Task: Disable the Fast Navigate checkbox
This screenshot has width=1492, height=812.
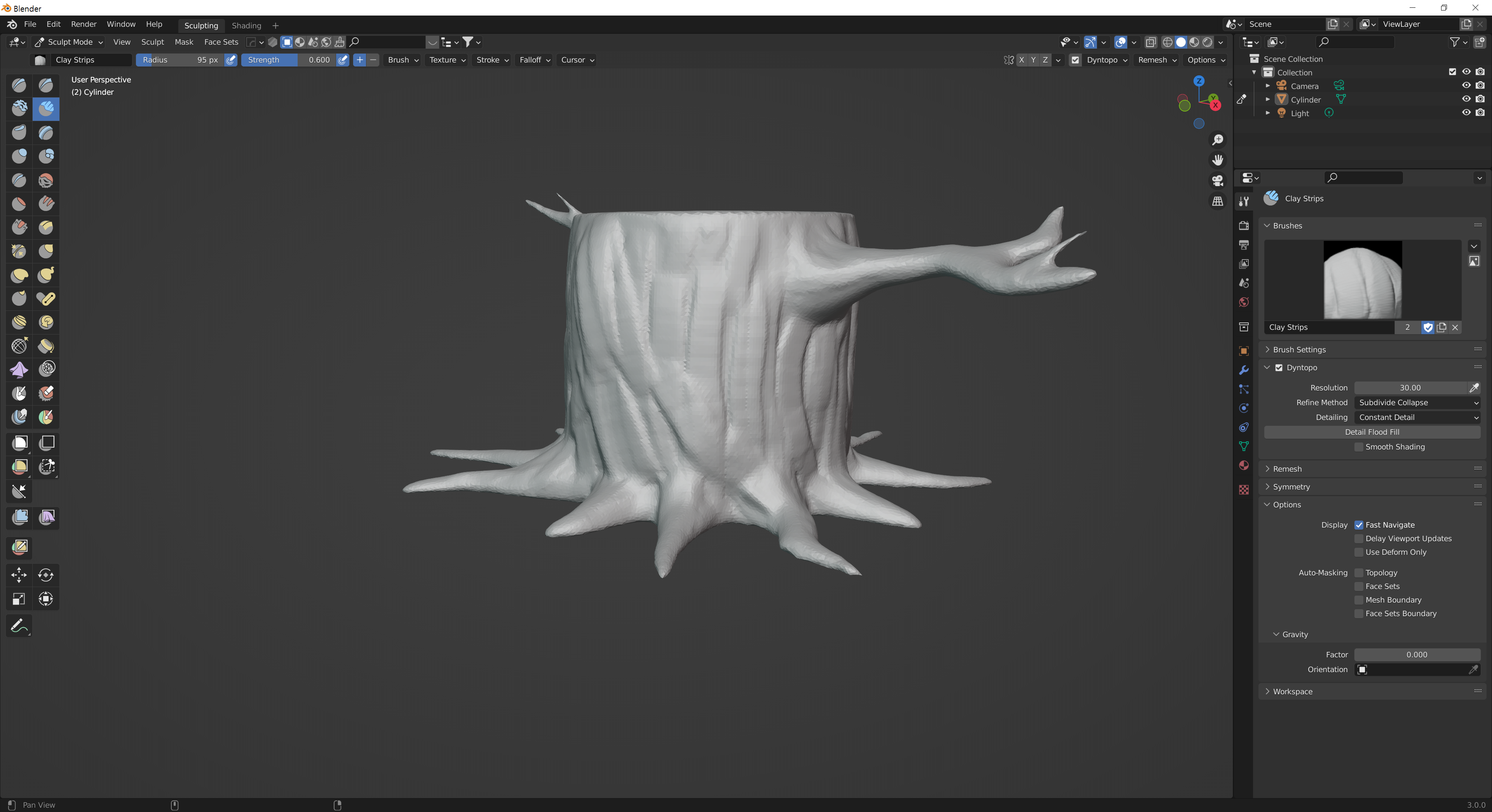Action: pyautogui.click(x=1359, y=525)
